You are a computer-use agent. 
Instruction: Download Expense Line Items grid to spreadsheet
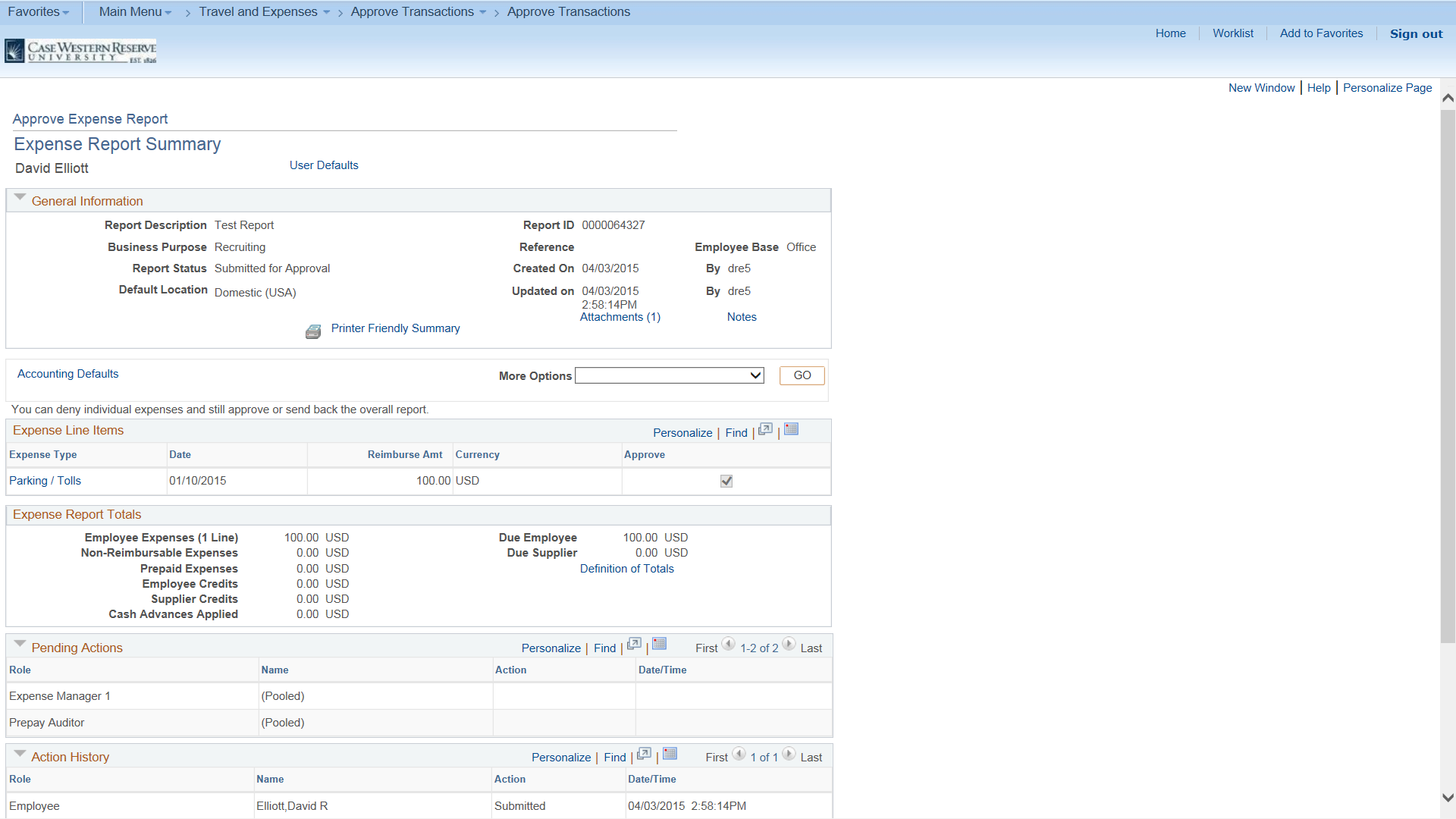click(791, 429)
